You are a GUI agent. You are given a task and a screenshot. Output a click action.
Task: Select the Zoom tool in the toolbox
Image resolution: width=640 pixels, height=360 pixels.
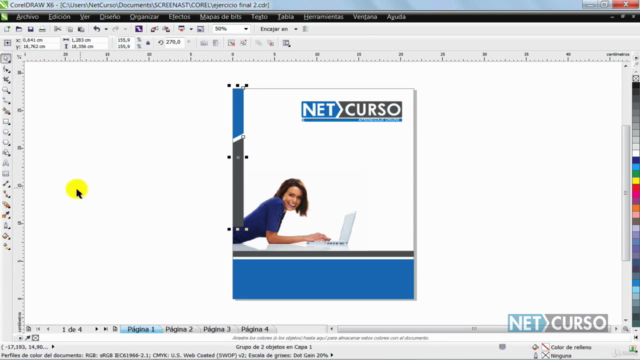click(x=6, y=90)
